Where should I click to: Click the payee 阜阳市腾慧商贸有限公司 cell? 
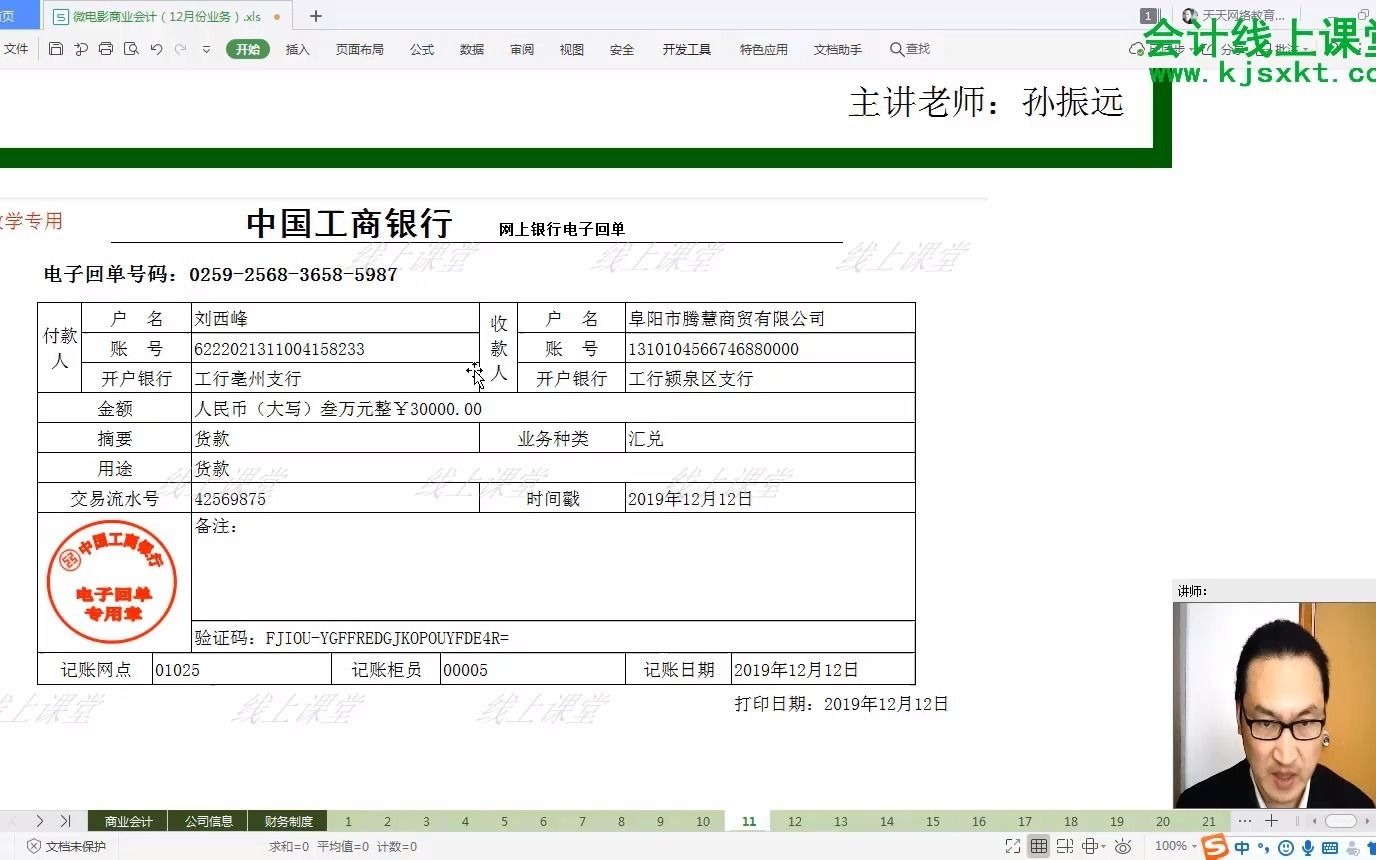(770, 318)
